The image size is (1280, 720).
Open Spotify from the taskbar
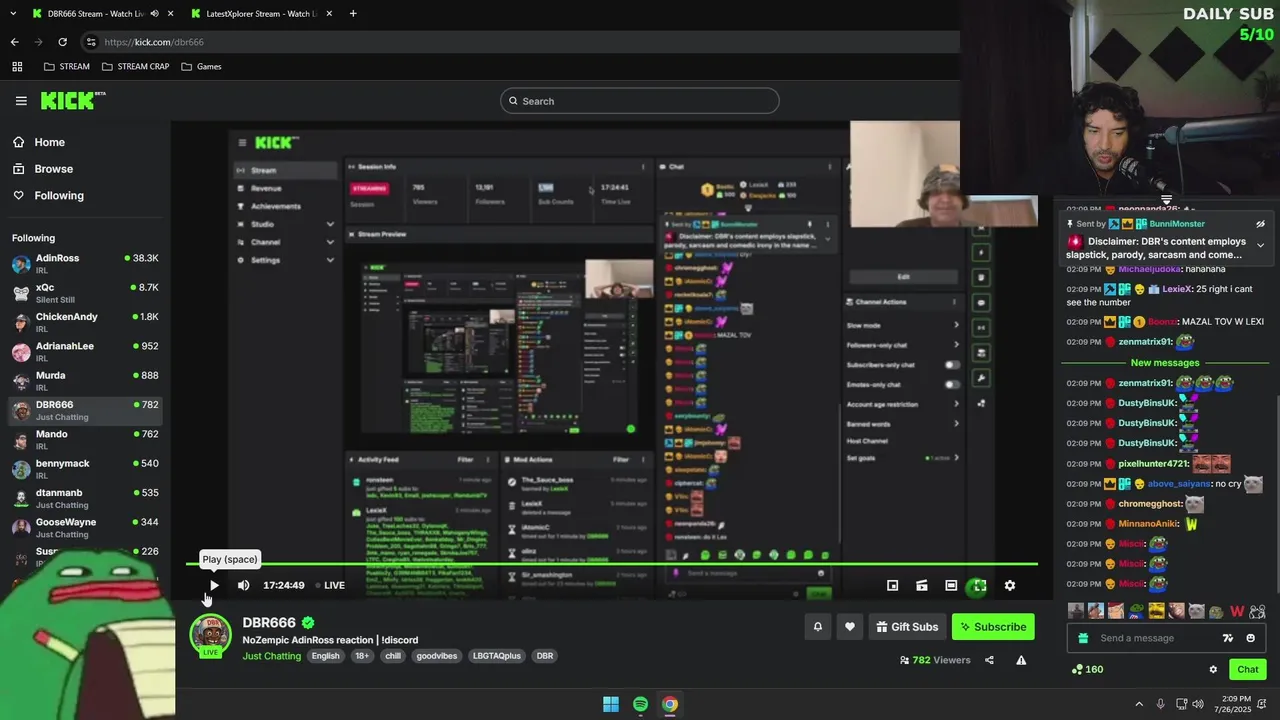pyautogui.click(x=640, y=704)
